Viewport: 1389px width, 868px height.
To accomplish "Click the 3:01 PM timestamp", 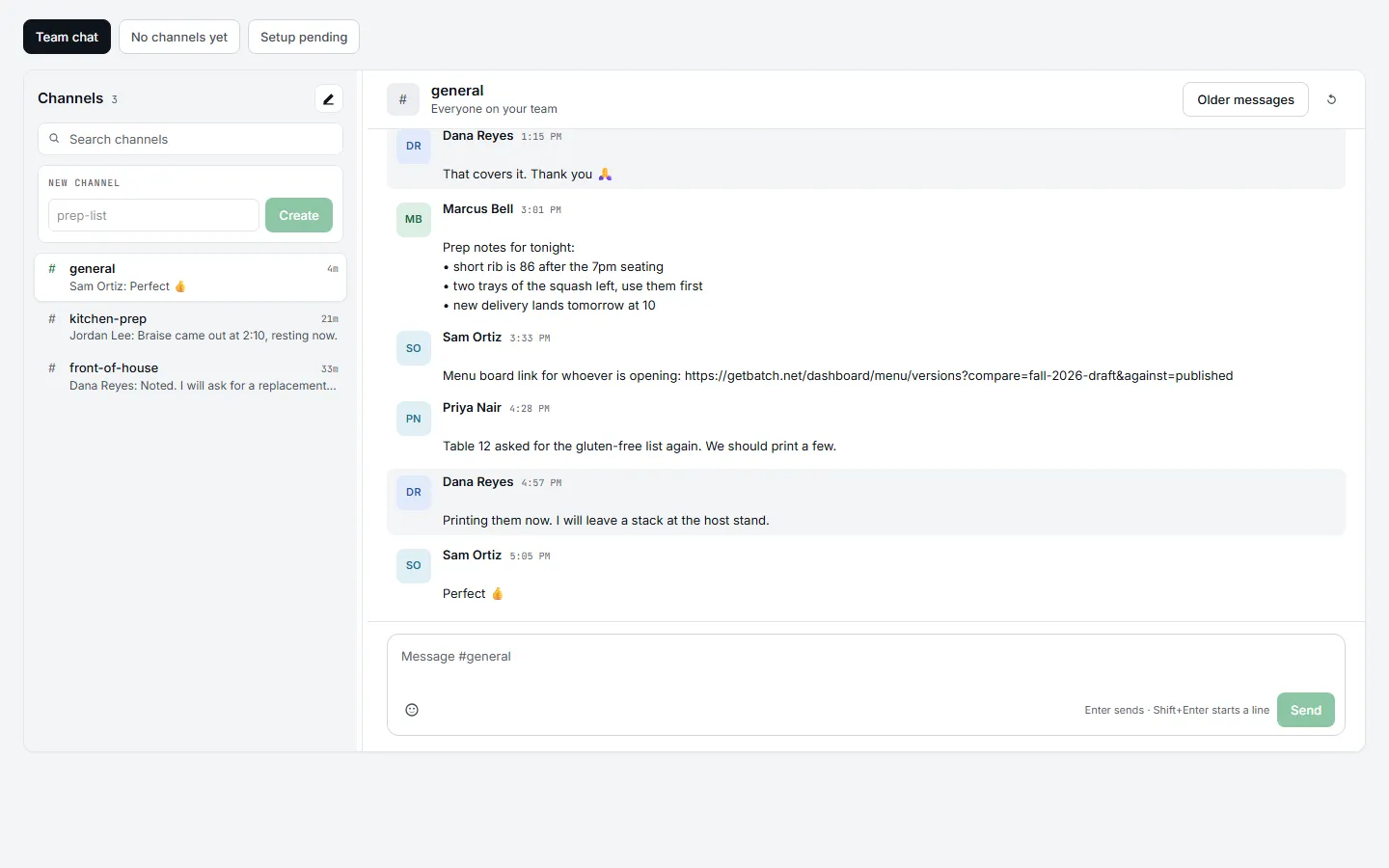I will [541, 210].
